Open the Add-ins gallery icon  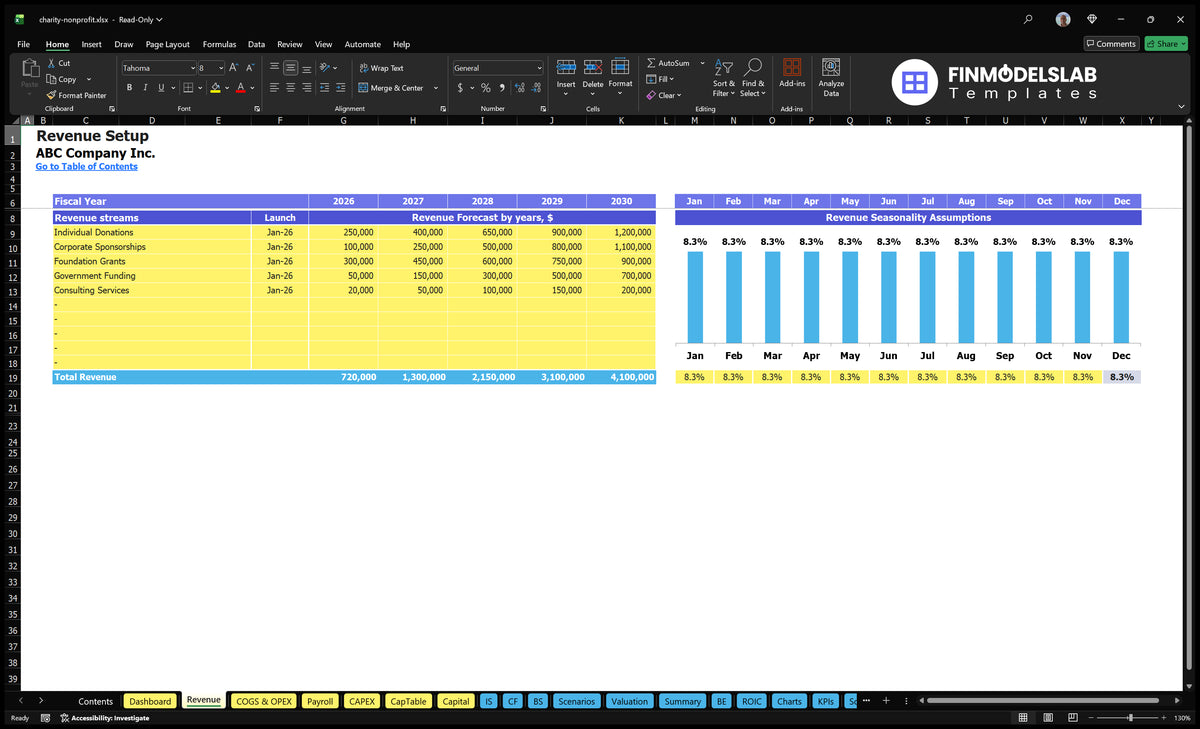(792, 67)
